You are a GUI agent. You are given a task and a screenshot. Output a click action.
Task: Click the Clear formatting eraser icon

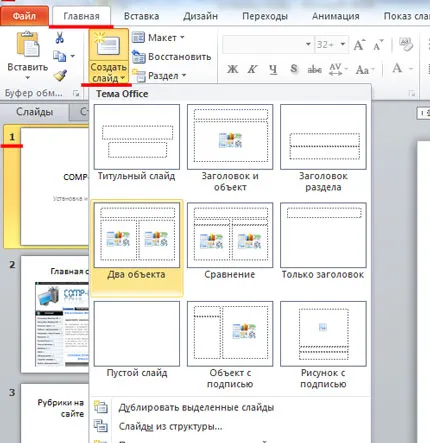tap(406, 44)
